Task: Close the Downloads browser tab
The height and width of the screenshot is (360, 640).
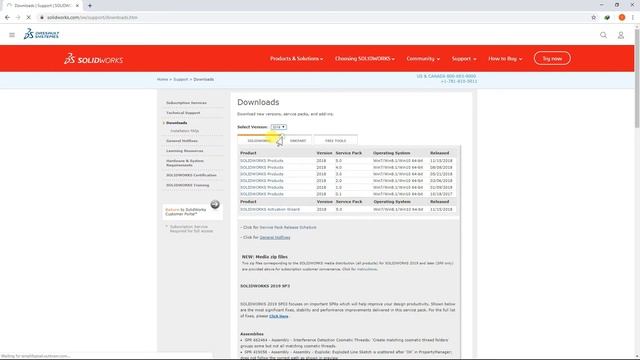Action: (x=77, y=6)
